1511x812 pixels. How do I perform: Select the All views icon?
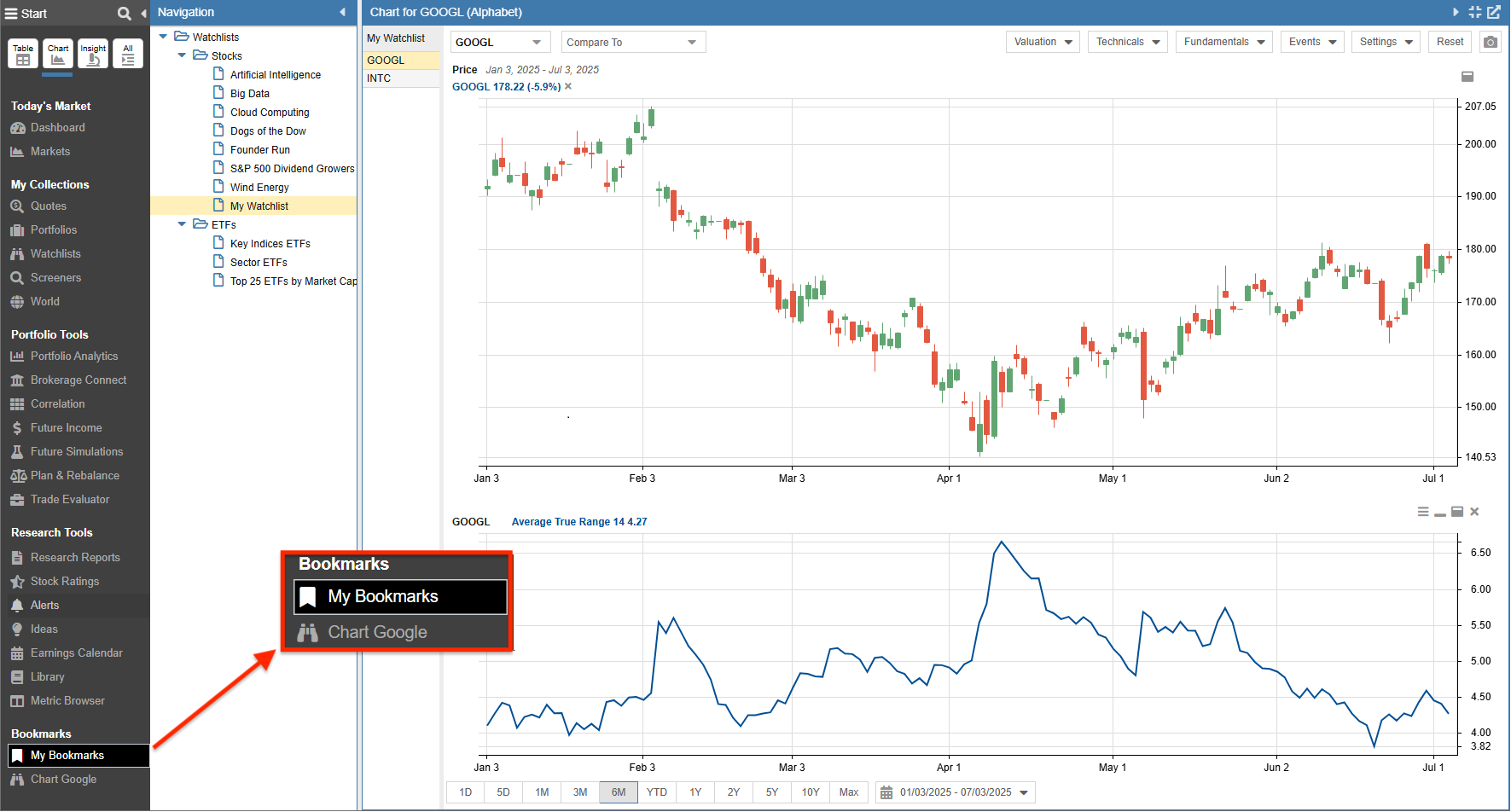point(128,54)
